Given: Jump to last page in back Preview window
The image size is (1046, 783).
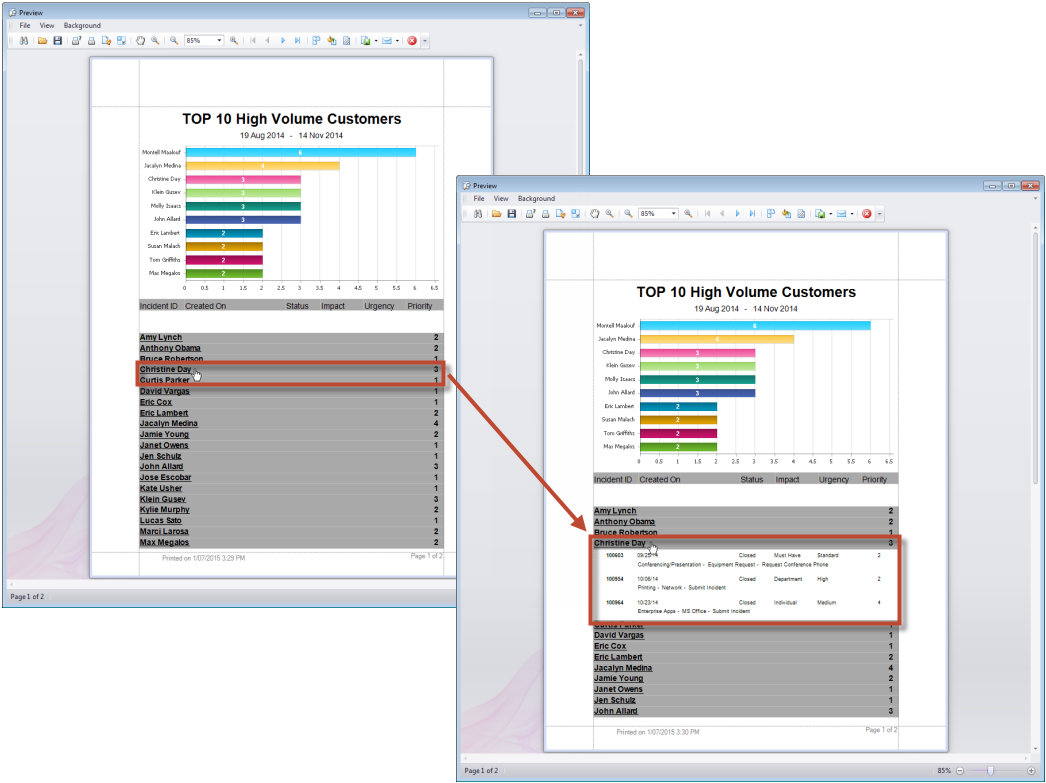Looking at the screenshot, I should point(298,41).
